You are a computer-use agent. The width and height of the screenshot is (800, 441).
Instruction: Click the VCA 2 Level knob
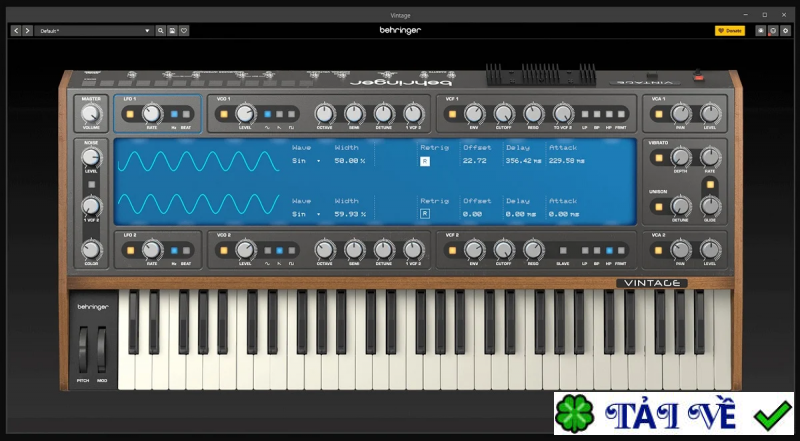click(x=710, y=250)
